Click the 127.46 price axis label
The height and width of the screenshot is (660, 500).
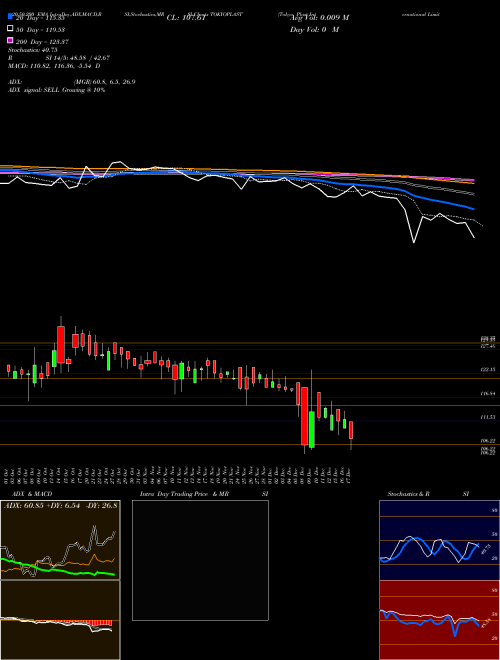tap(488, 346)
